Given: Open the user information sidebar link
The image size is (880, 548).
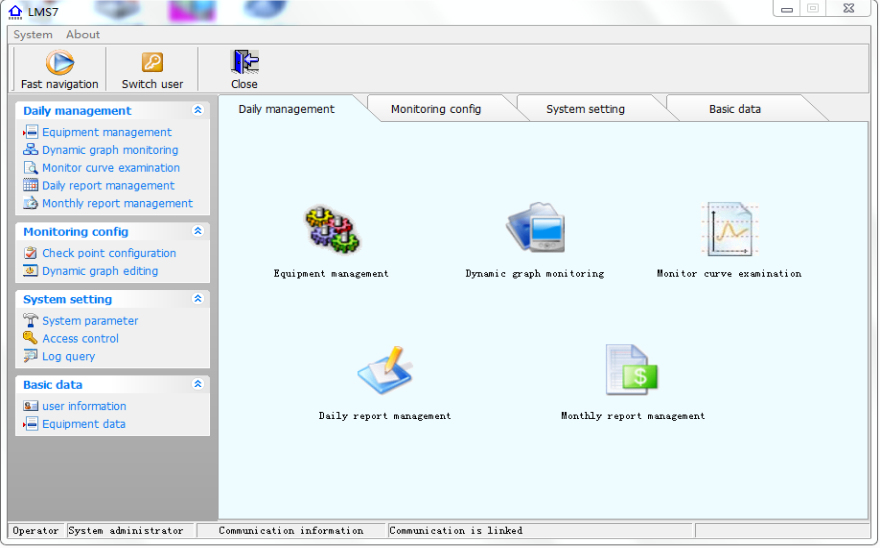Looking at the screenshot, I should pos(84,406).
